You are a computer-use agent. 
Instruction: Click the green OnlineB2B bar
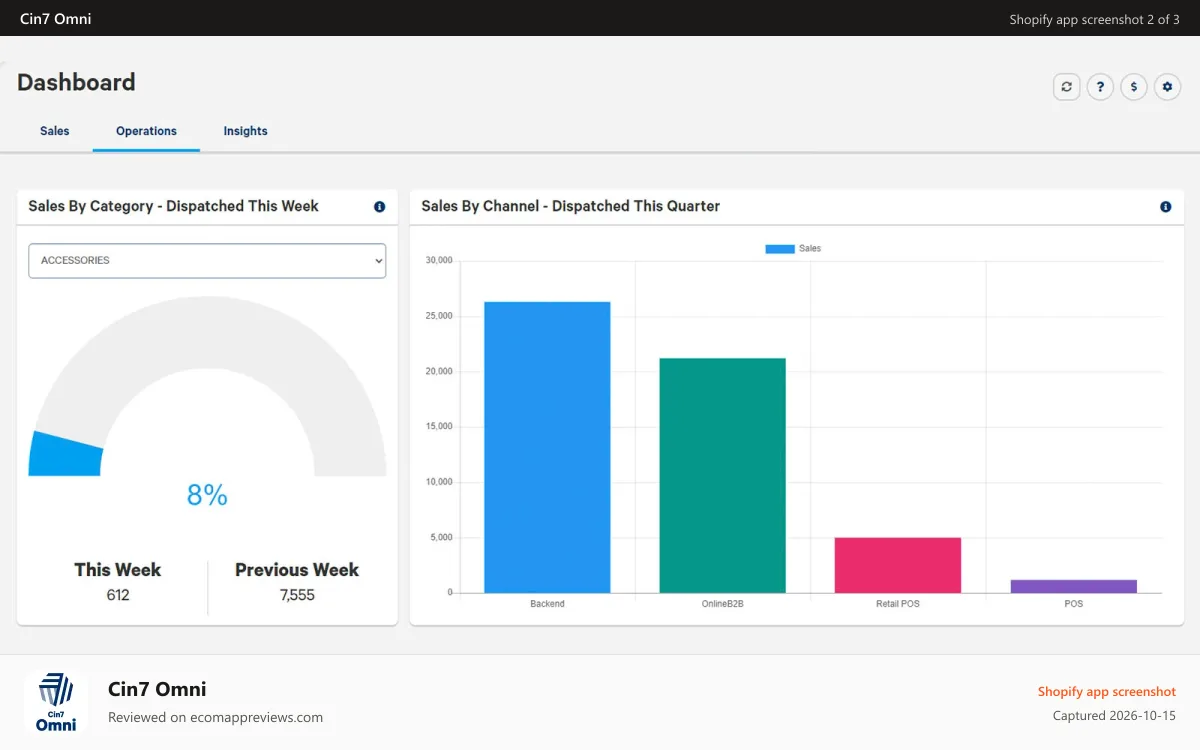(x=722, y=475)
